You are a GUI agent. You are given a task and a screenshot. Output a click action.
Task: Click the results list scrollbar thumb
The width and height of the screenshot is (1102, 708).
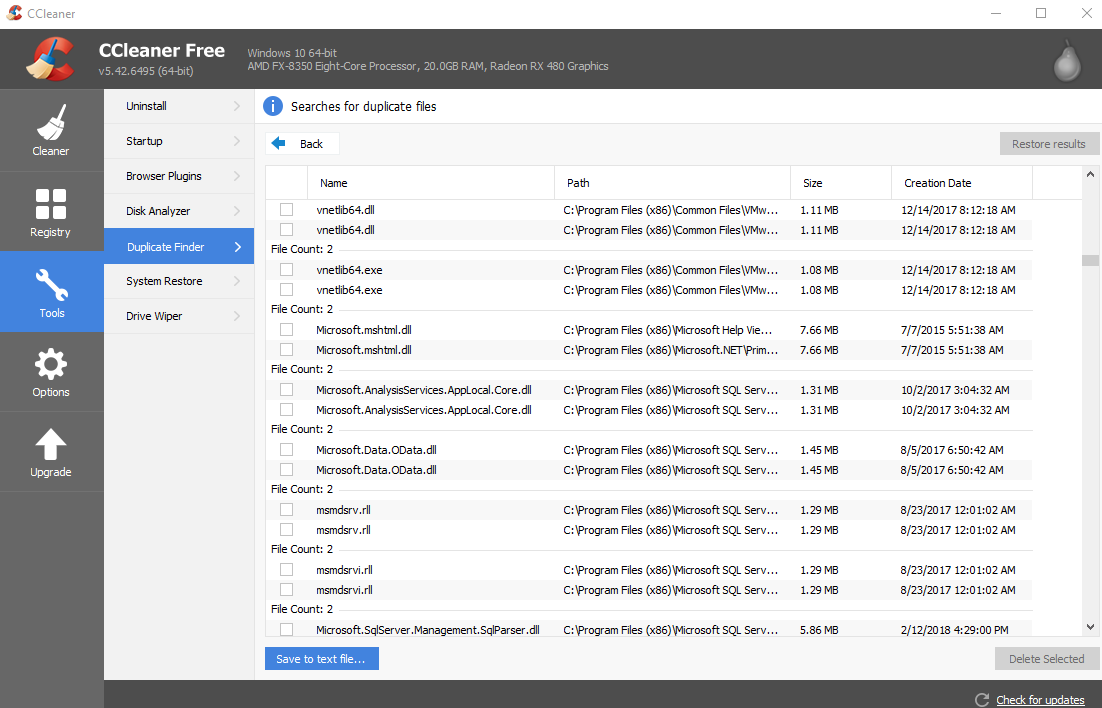pyautogui.click(x=1090, y=260)
